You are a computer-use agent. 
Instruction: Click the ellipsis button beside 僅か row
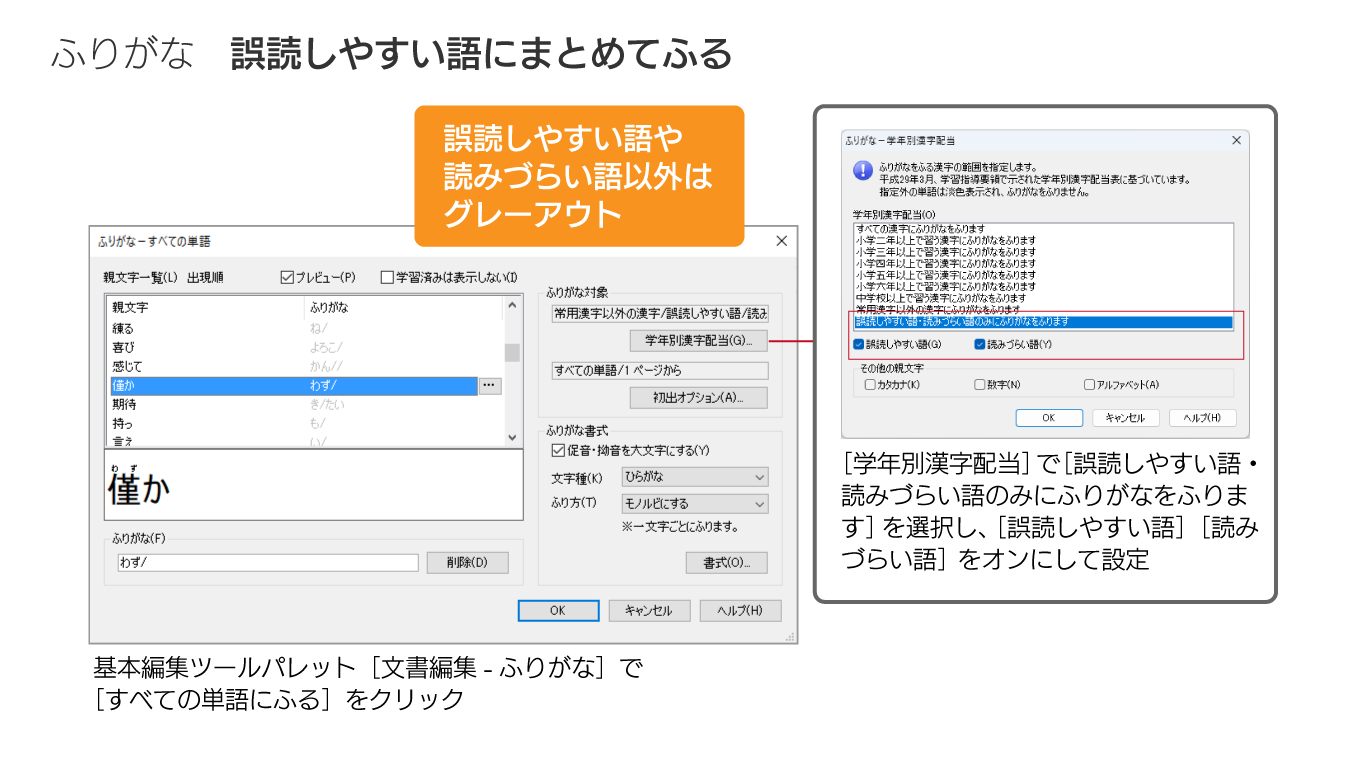[489, 385]
